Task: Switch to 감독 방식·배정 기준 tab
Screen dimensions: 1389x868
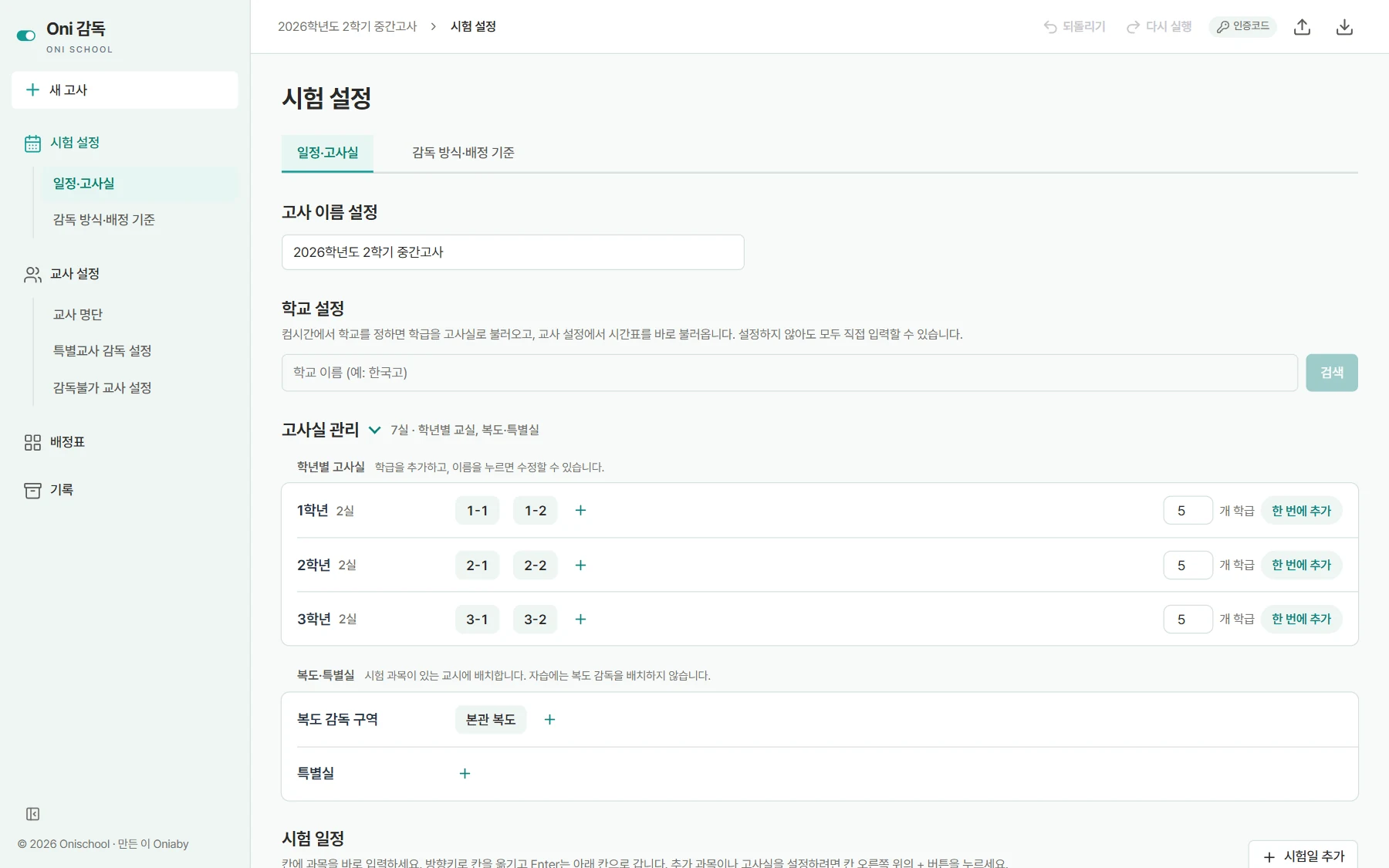Action: (463, 153)
